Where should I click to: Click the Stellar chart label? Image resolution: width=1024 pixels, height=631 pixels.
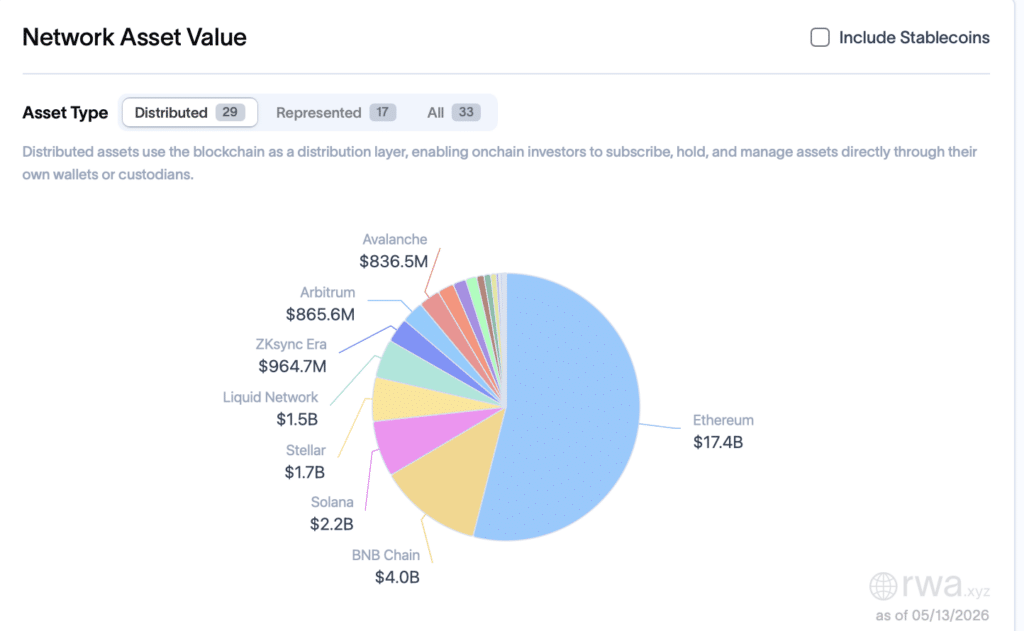pos(306,450)
